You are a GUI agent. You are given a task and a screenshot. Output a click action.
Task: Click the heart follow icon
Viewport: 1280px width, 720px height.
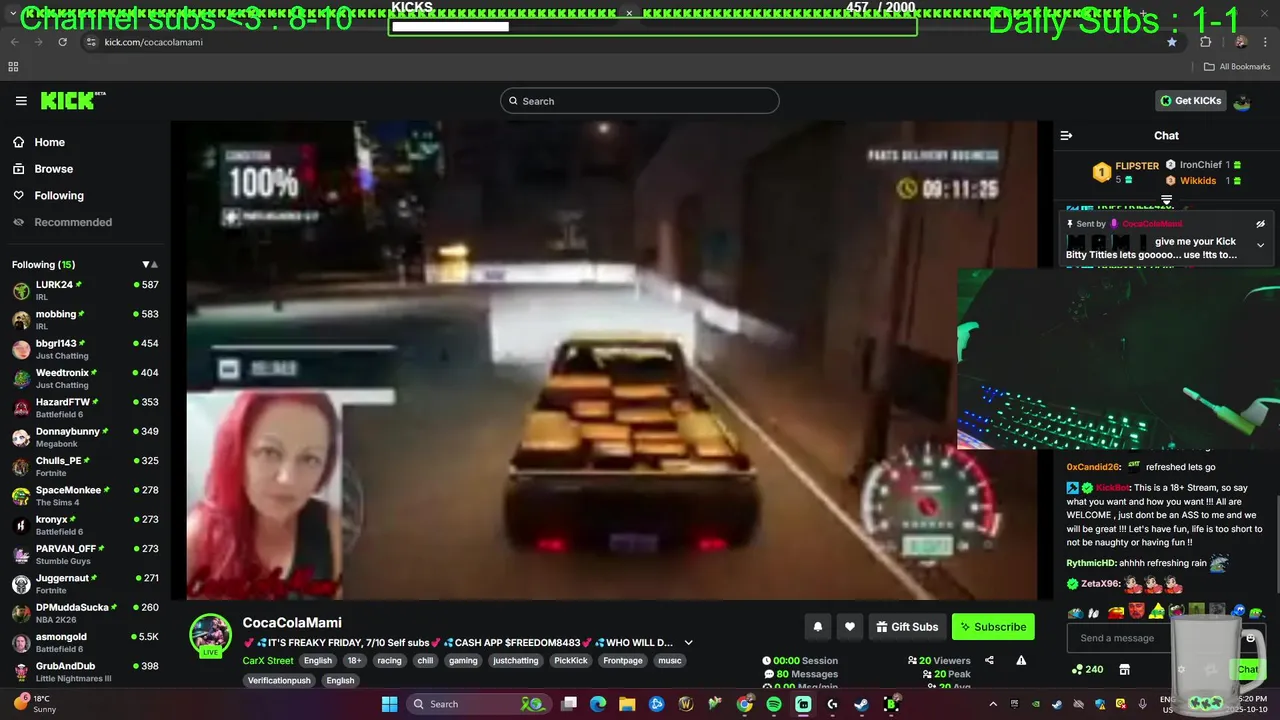850,627
